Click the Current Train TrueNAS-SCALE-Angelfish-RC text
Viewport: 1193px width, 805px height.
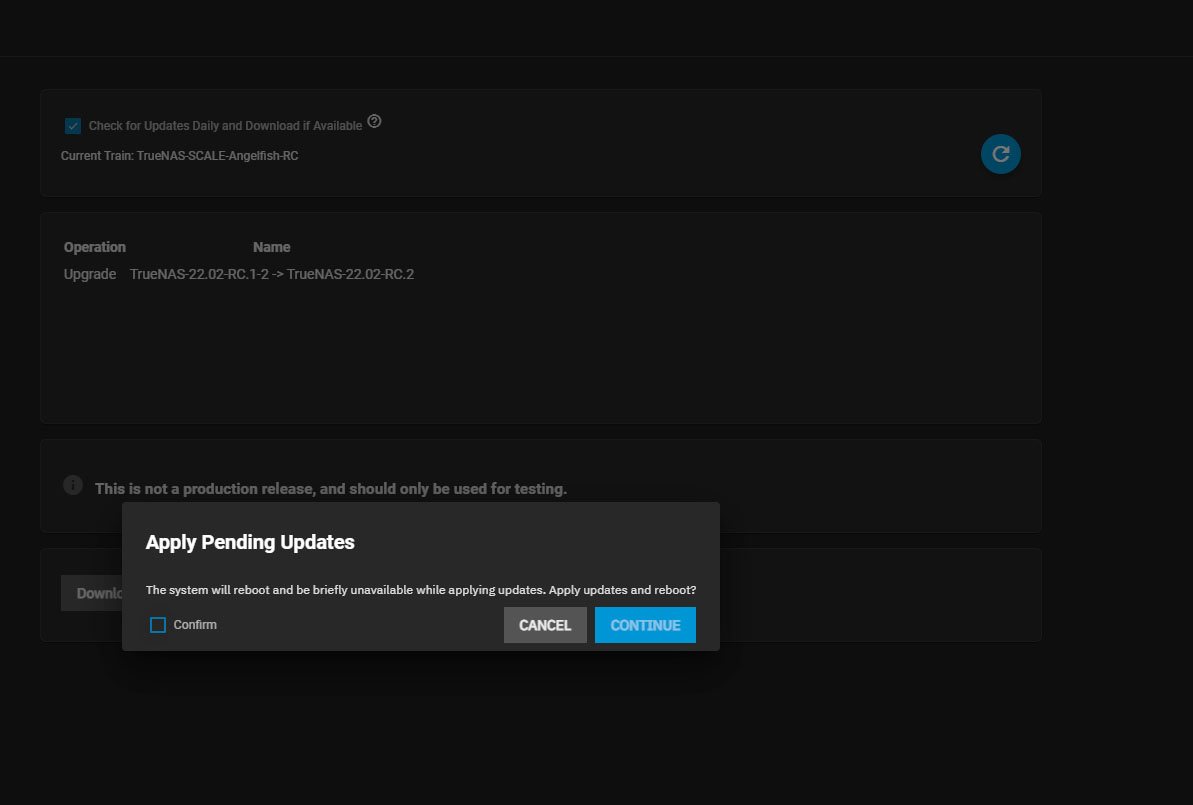(x=179, y=156)
